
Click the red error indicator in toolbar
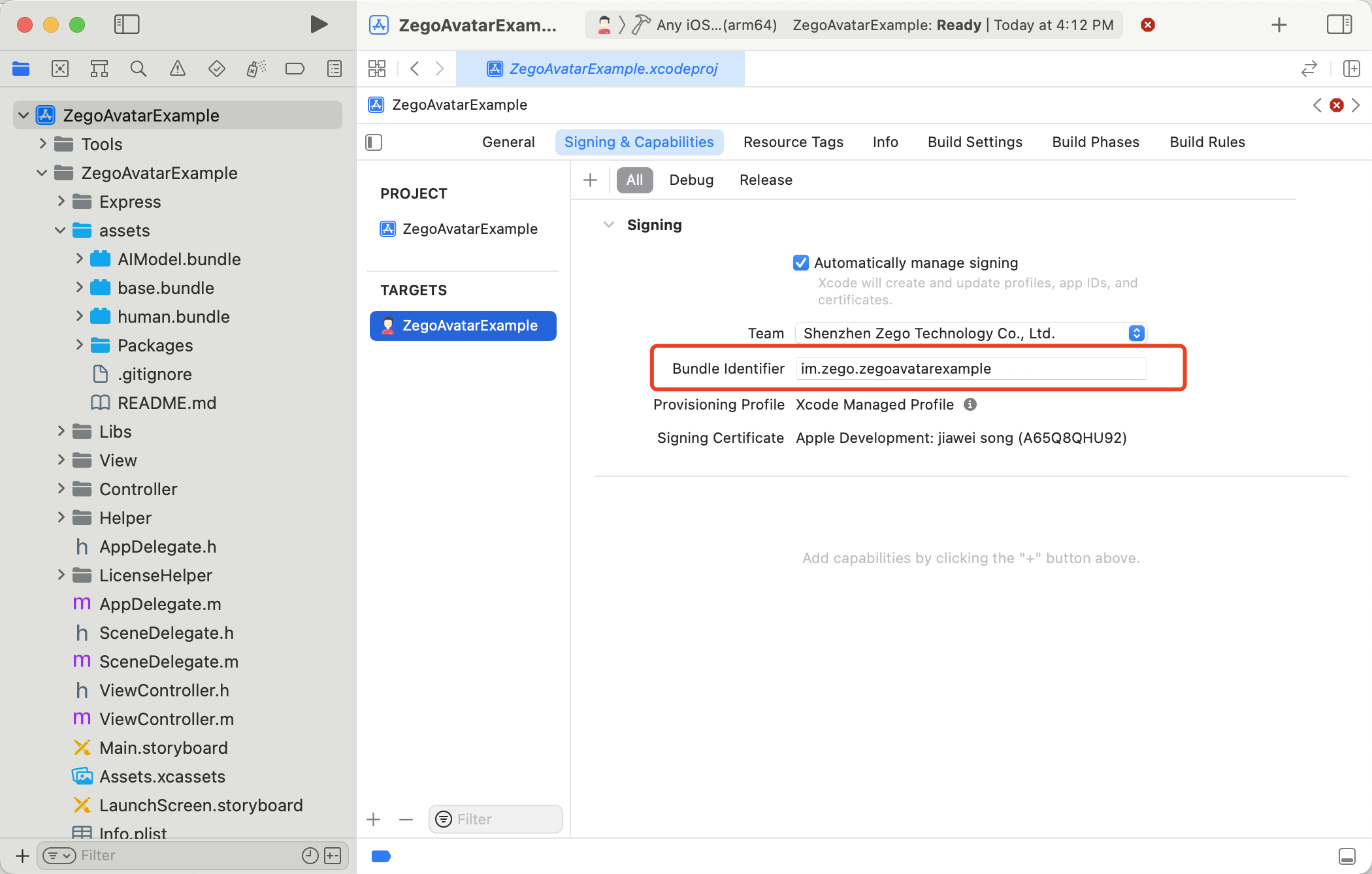pos(1148,25)
